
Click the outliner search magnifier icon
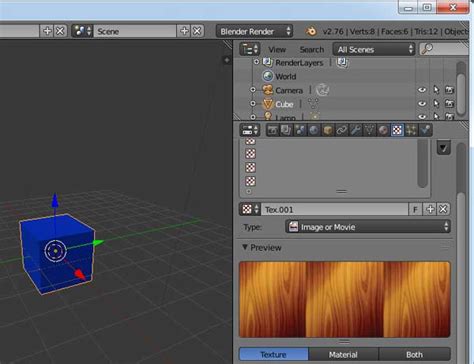pos(427,49)
